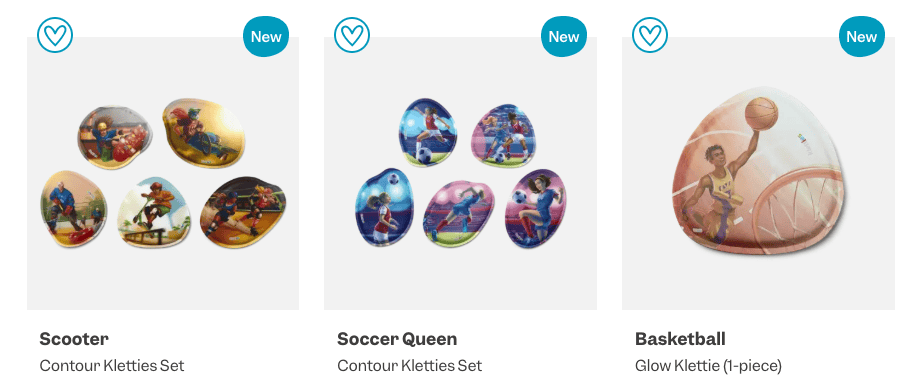Select the scooter rail trick Klettie image
The image size is (908, 378).
pos(154,212)
